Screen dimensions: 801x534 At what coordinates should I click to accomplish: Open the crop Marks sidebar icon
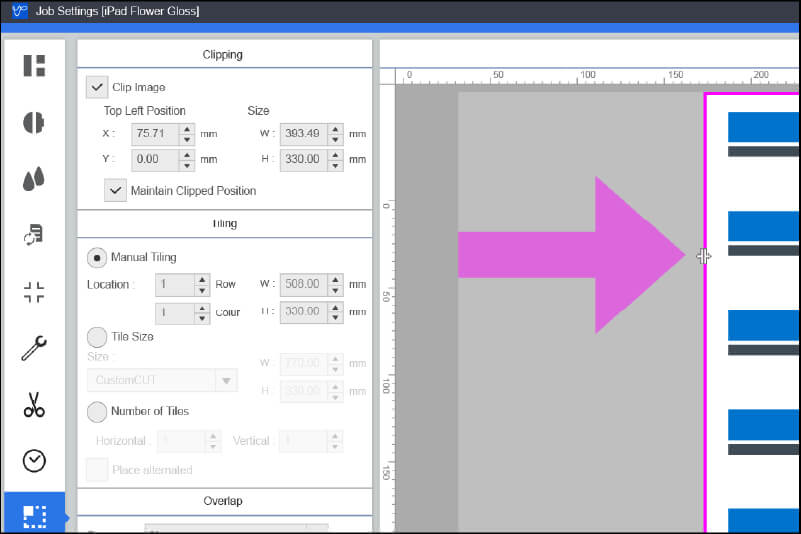[x=34, y=292]
